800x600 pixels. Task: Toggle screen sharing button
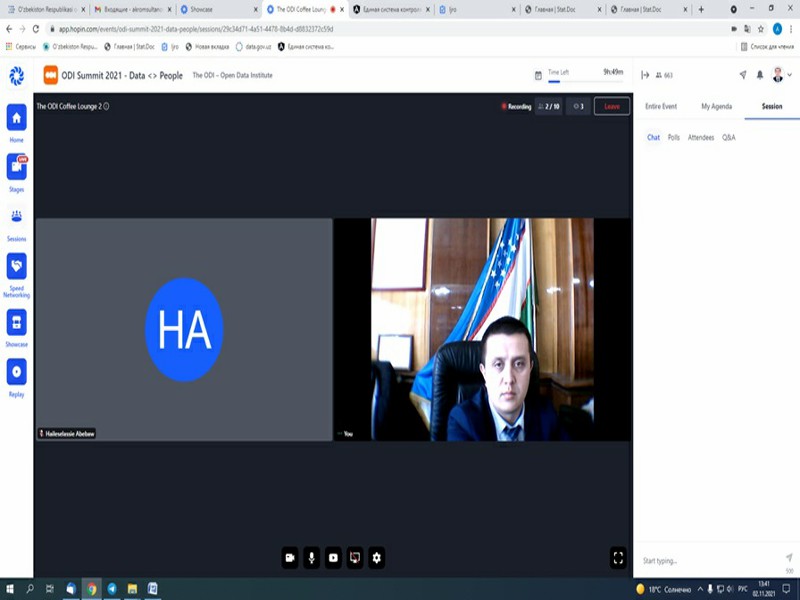point(354,558)
